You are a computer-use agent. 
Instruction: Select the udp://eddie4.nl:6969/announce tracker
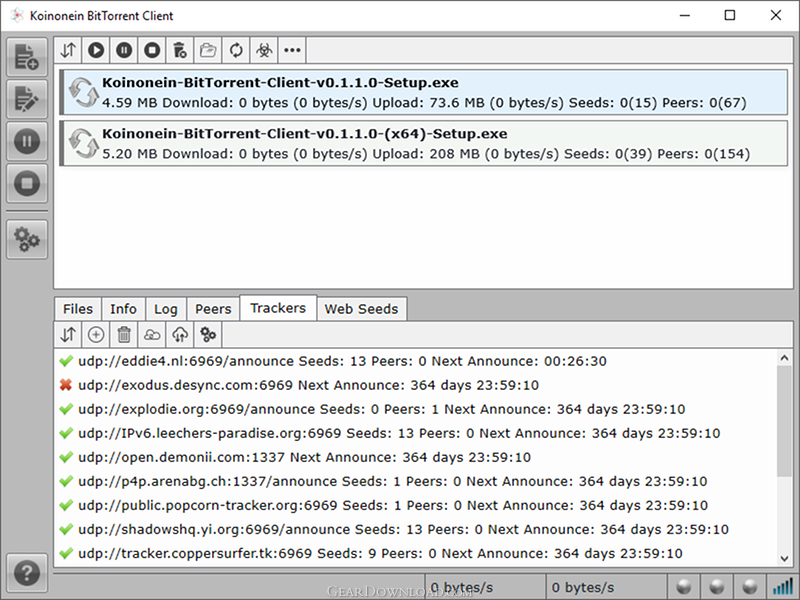click(416, 361)
